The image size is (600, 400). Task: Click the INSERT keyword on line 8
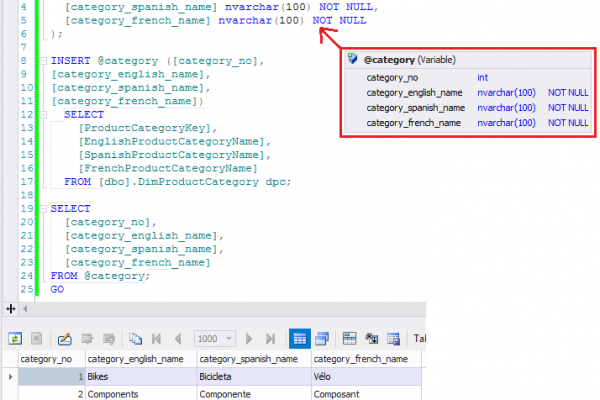tap(71, 61)
